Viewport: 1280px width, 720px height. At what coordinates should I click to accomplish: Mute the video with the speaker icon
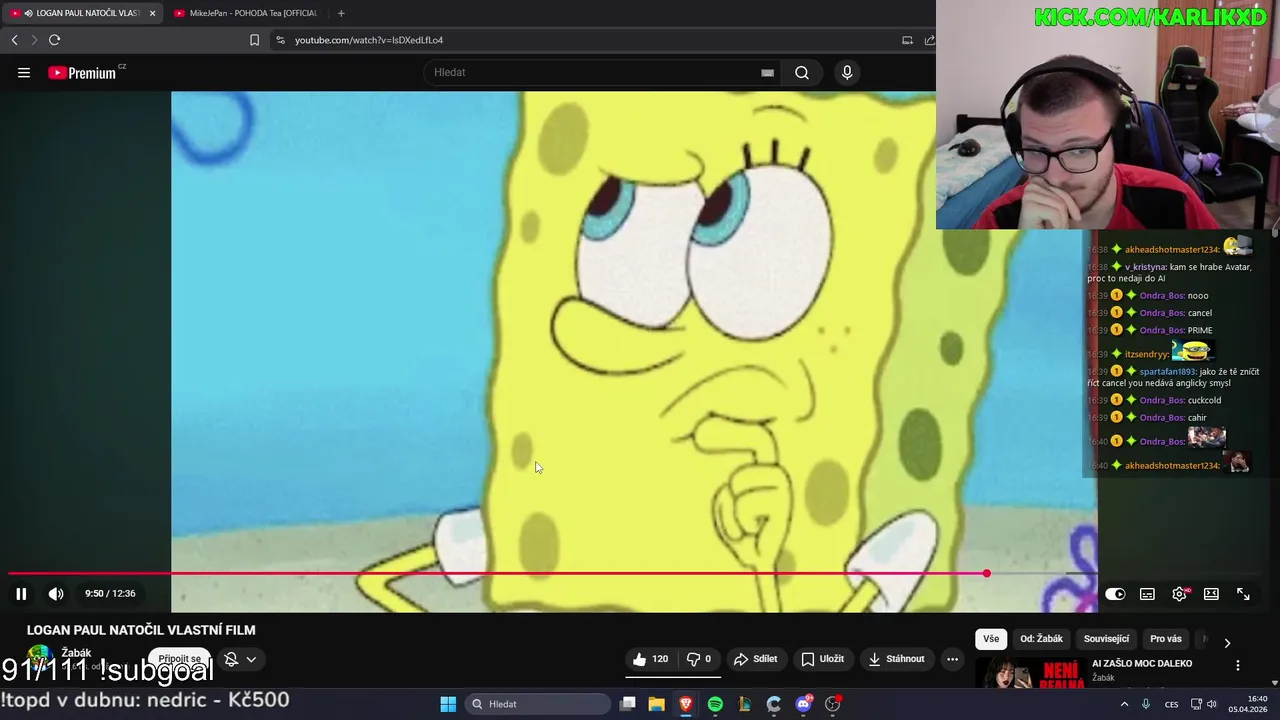pyautogui.click(x=56, y=594)
